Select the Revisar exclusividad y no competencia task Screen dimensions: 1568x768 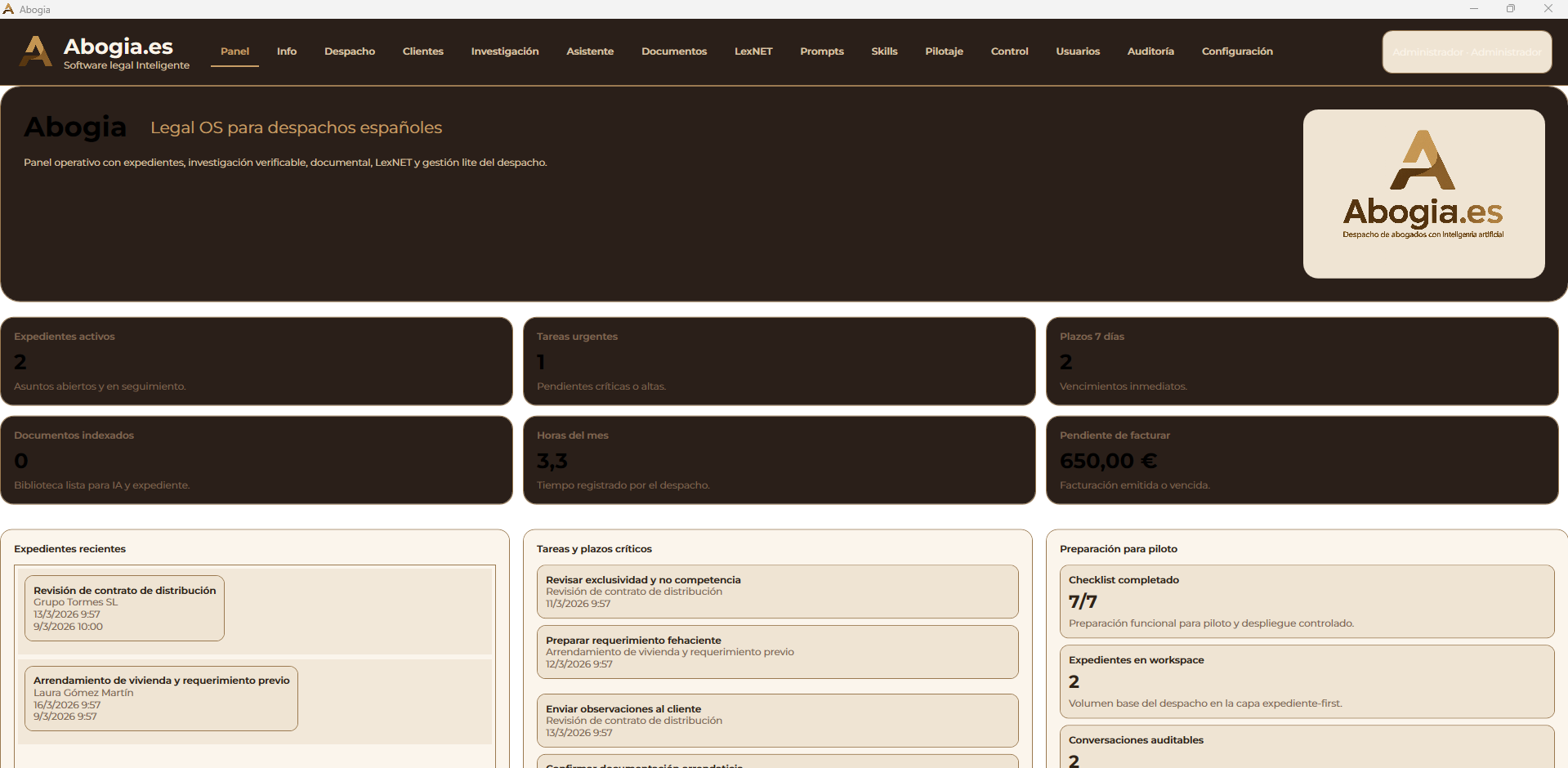click(x=776, y=592)
